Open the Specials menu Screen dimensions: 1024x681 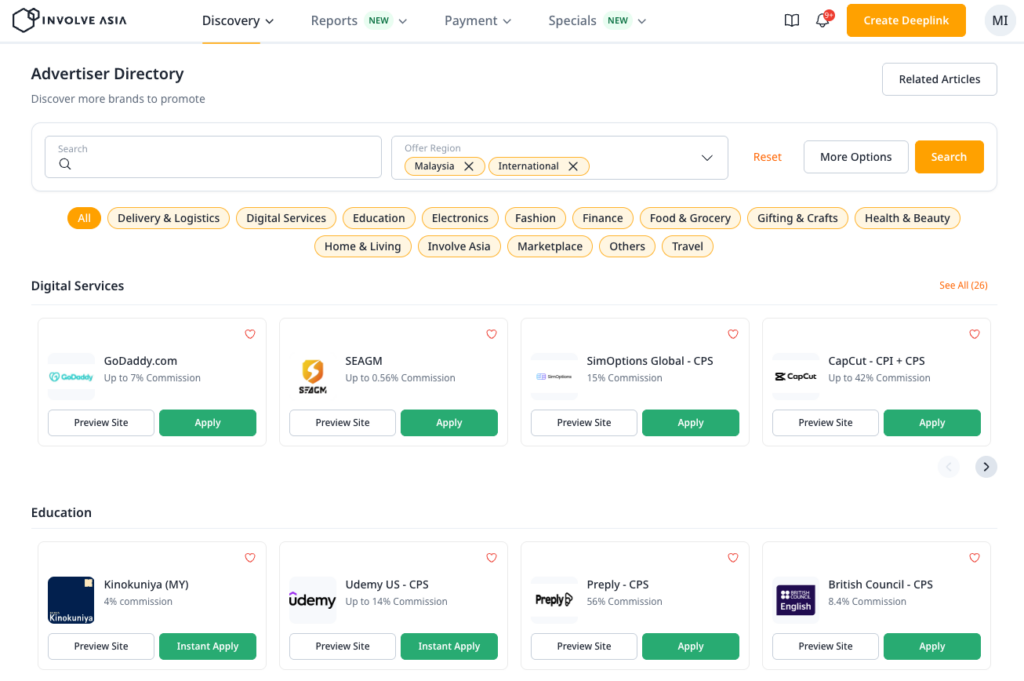[x=597, y=21]
